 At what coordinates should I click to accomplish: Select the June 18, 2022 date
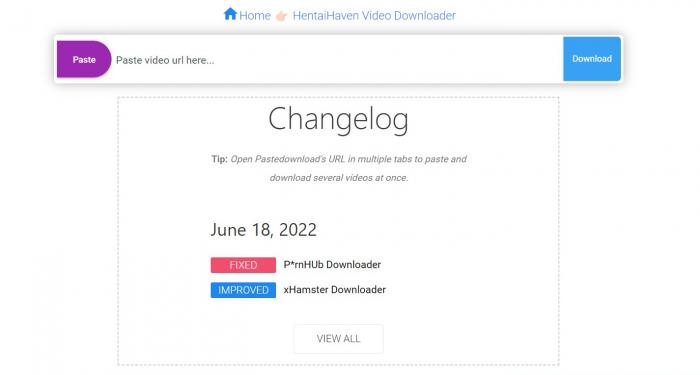(263, 230)
